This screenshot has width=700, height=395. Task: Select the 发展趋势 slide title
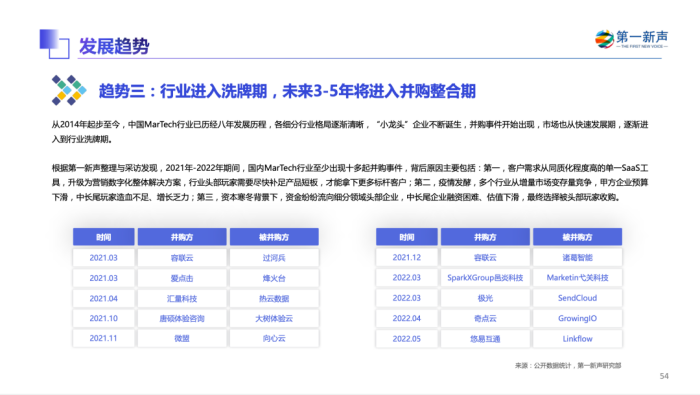114,46
